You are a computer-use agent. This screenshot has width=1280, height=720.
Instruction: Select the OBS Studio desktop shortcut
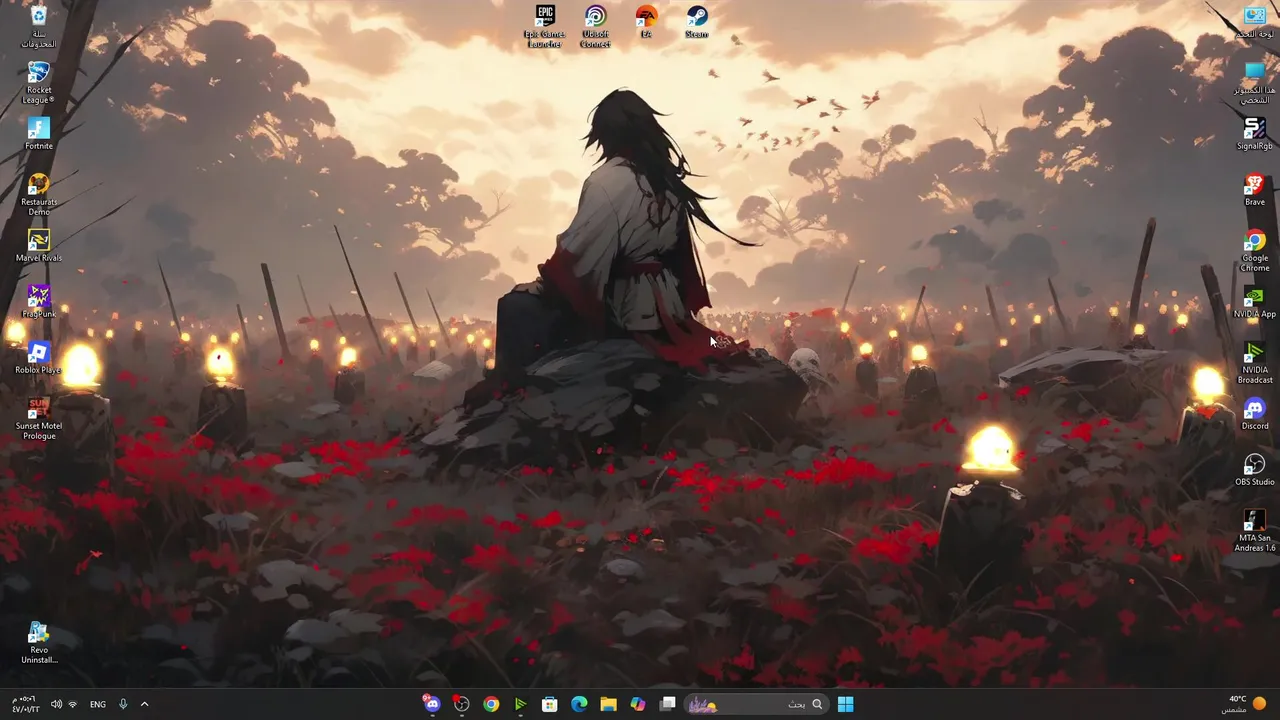tap(1255, 470)
